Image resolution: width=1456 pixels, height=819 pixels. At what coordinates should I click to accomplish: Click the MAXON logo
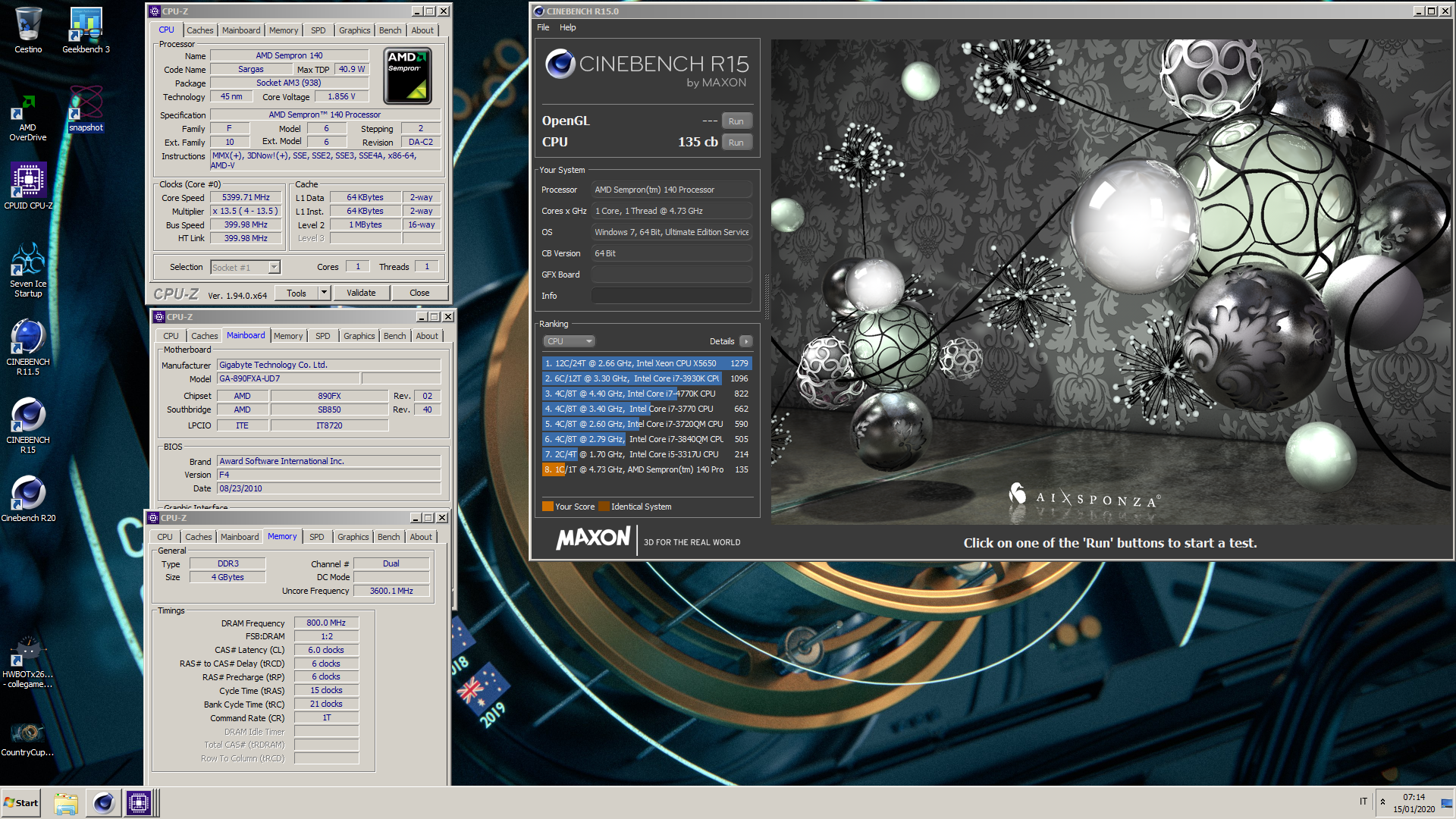pos(593,539)
